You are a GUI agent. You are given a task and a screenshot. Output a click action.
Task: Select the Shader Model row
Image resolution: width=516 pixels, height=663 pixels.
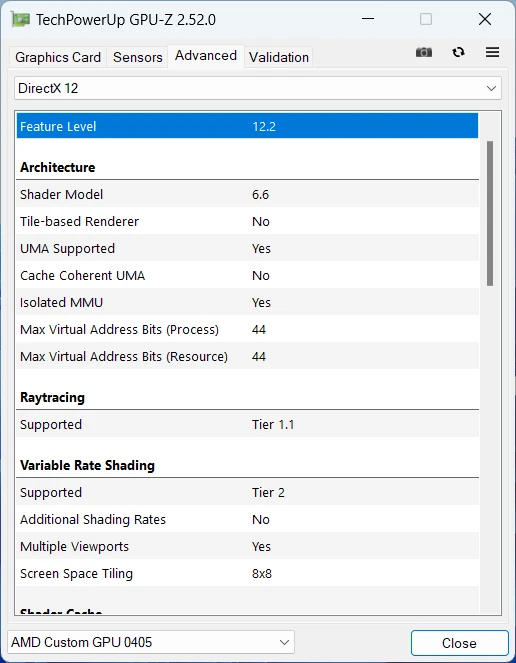click(247, 195)
